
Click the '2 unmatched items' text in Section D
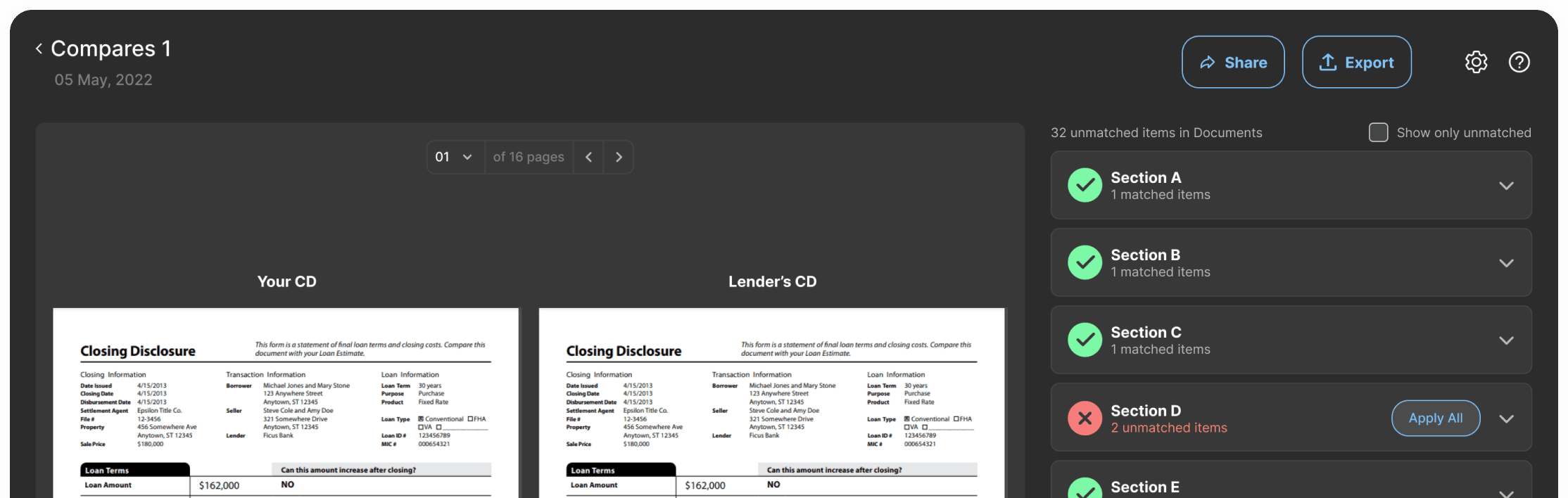click(1169, 428)
